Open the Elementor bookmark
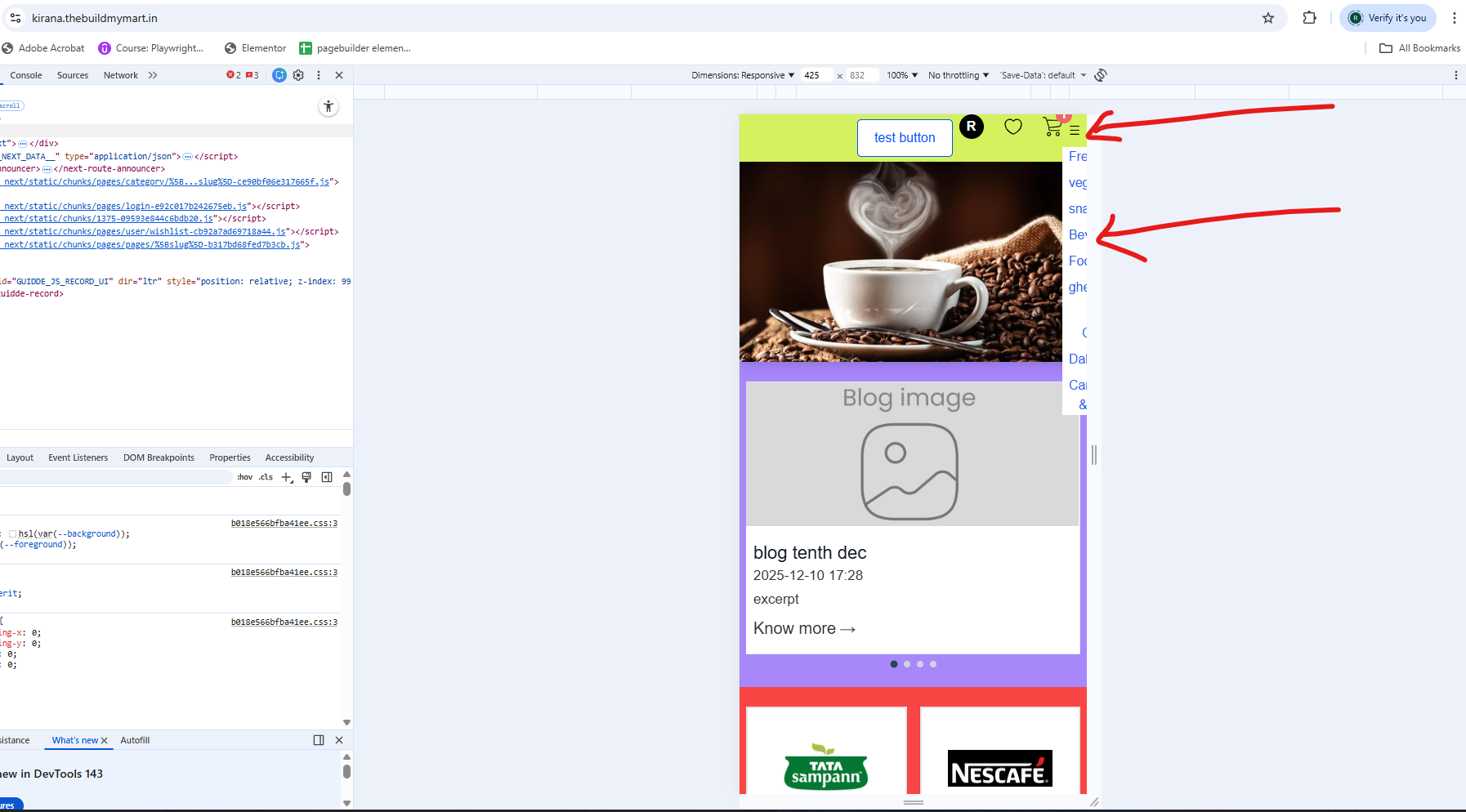Viewport: 1466px width, 812px height. [x=255, y=48]
